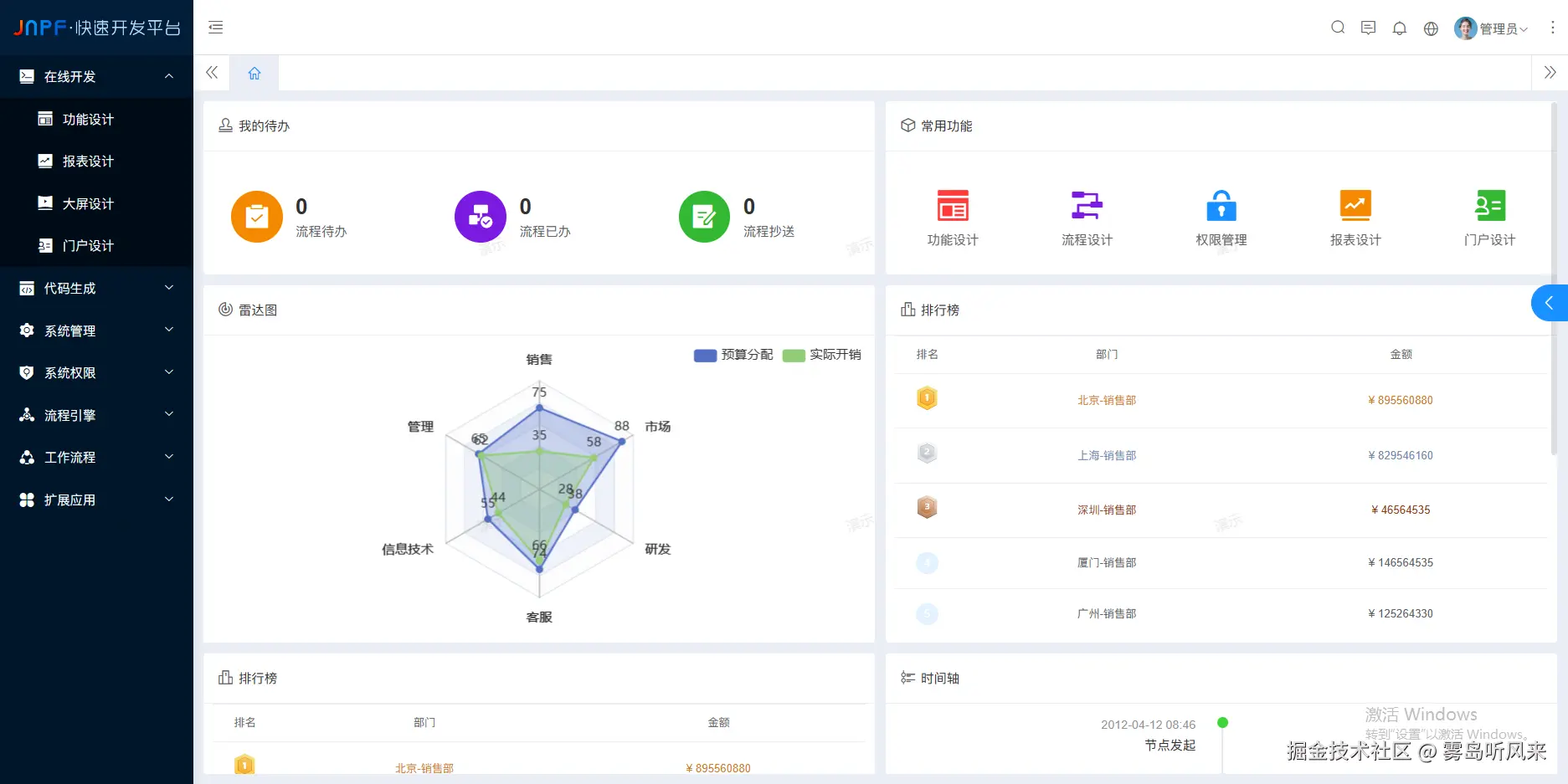Toggle 实际开销 legend series in radar chart

[x=822, y=355]
